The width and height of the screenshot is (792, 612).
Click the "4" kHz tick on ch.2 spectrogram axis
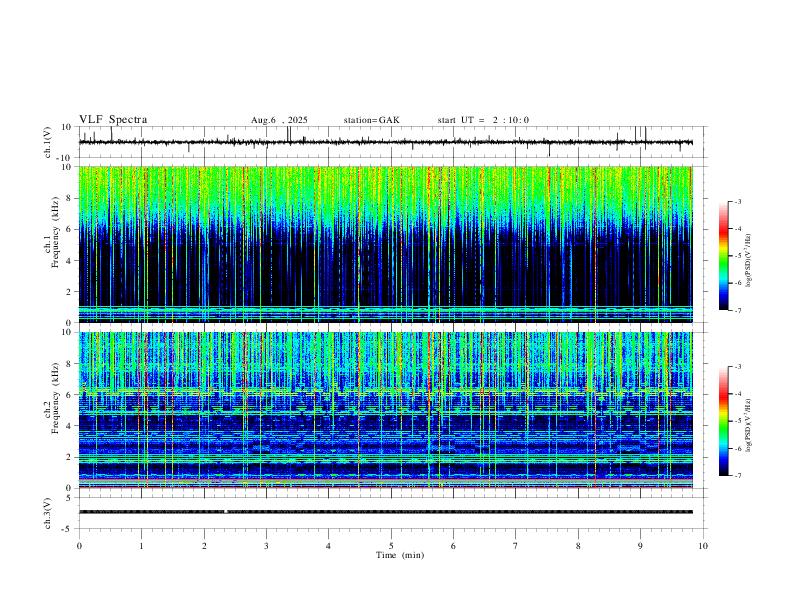(69, 426)
